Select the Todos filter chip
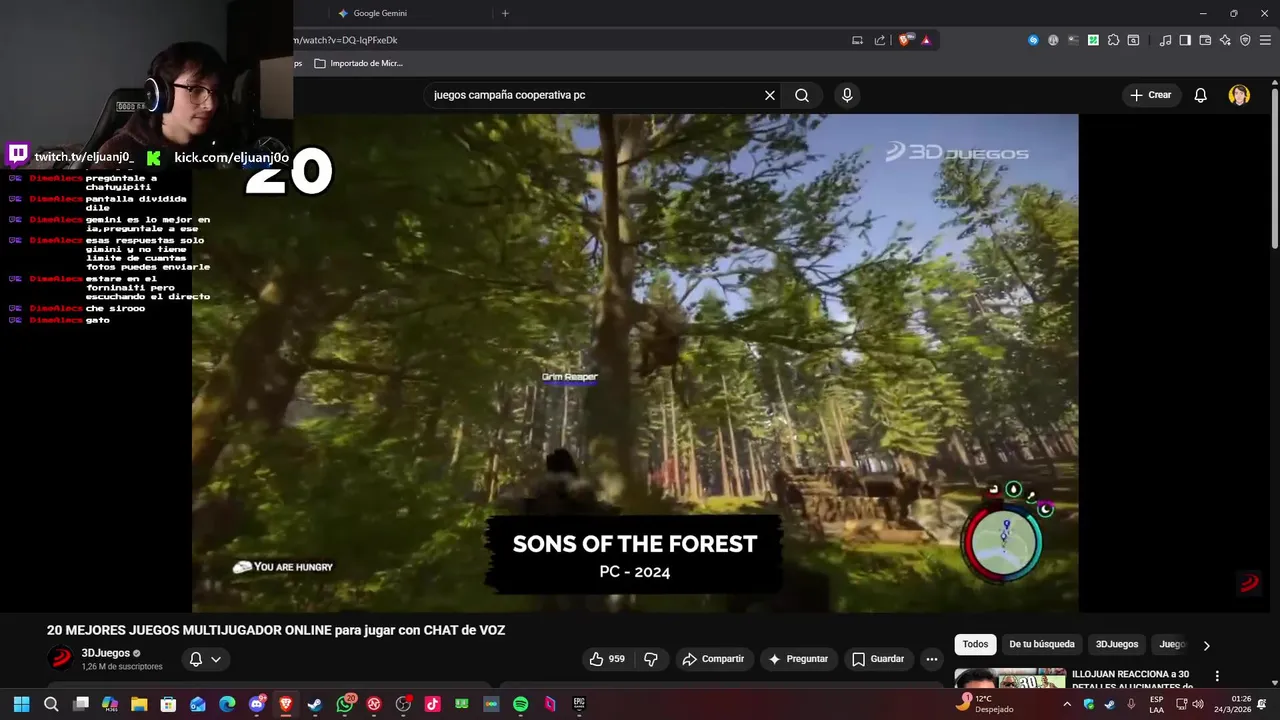 click(x=975, y=645)
